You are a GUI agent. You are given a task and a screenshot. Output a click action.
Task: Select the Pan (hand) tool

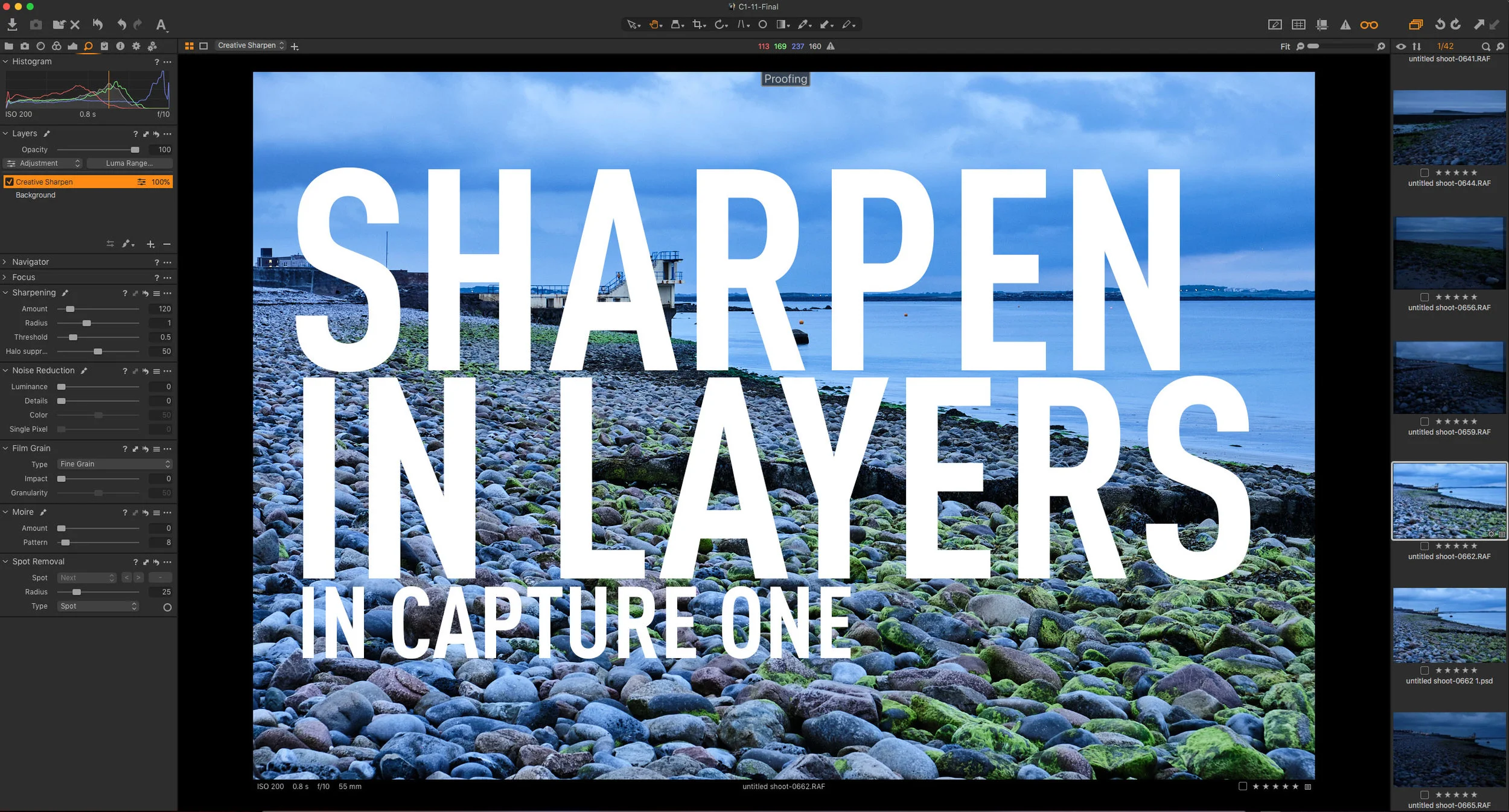tap(654, 24)
